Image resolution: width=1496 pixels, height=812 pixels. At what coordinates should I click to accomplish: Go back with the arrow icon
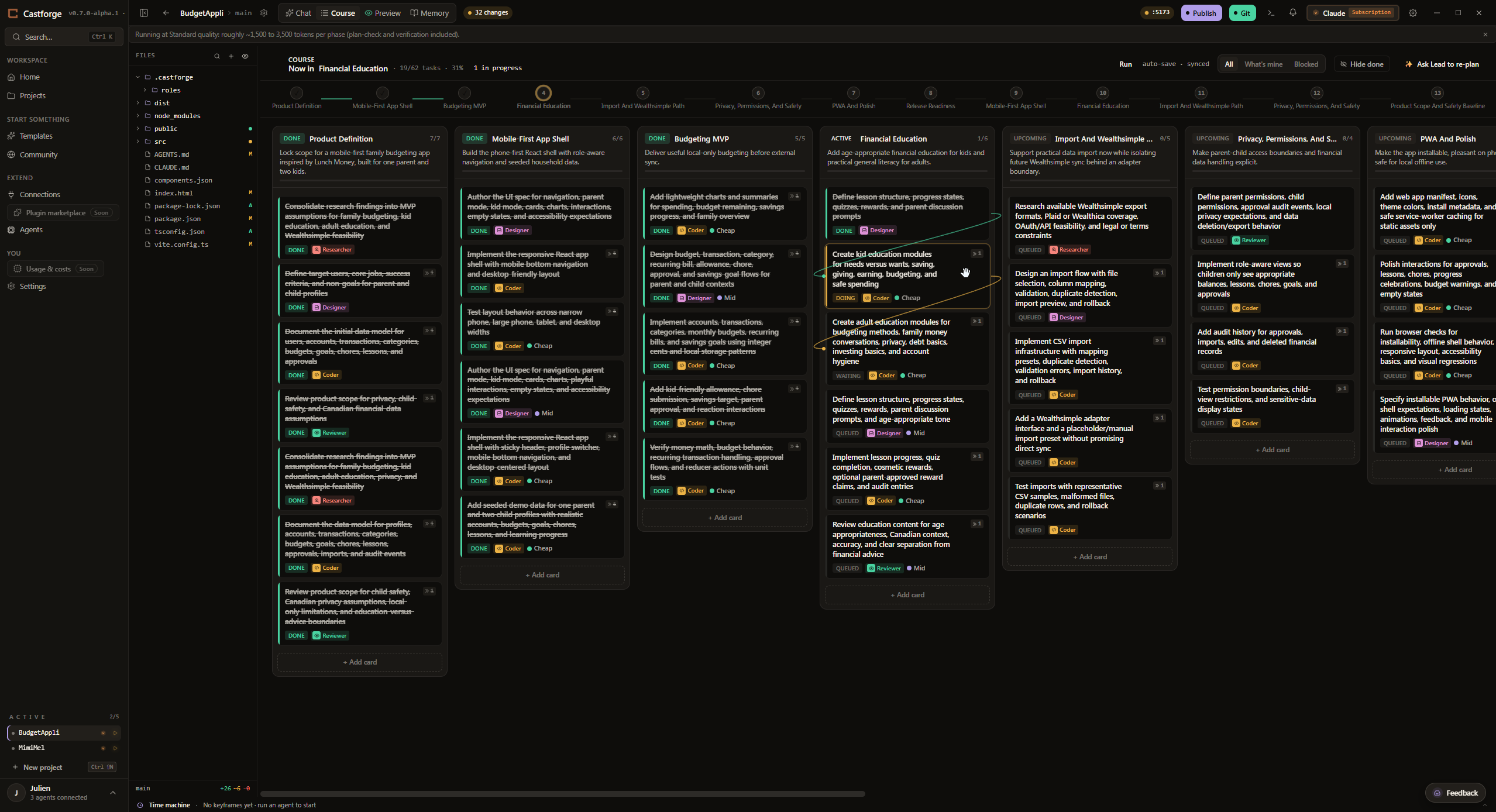click(166, 13)
